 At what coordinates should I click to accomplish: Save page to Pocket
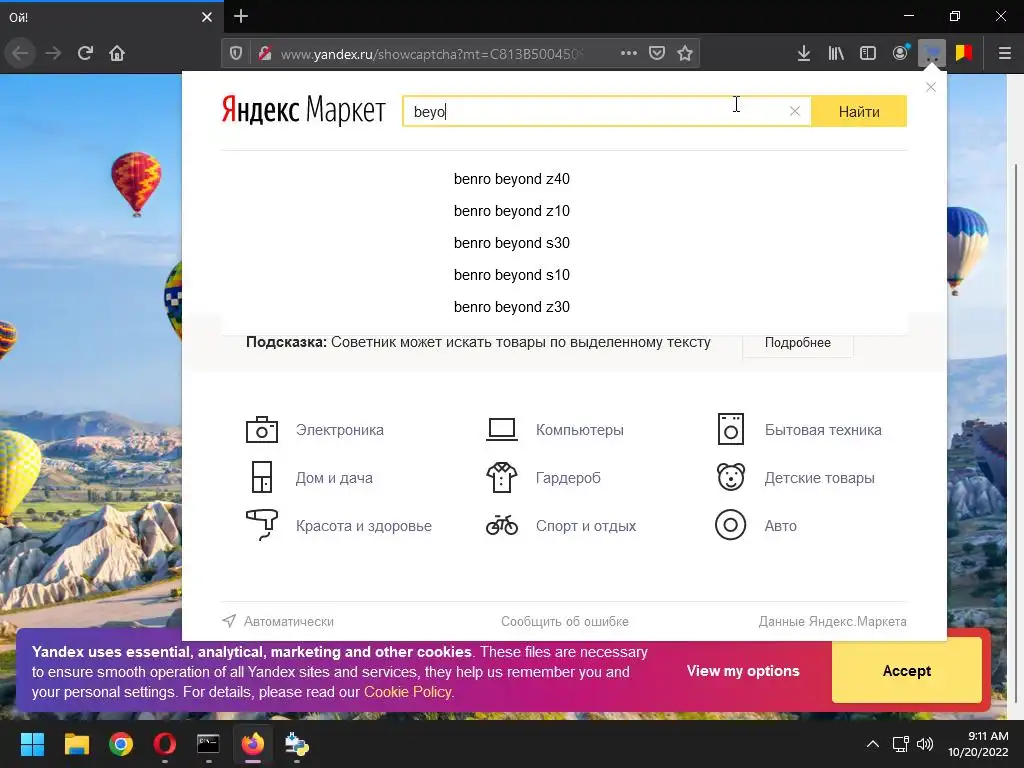click(657, 53)
